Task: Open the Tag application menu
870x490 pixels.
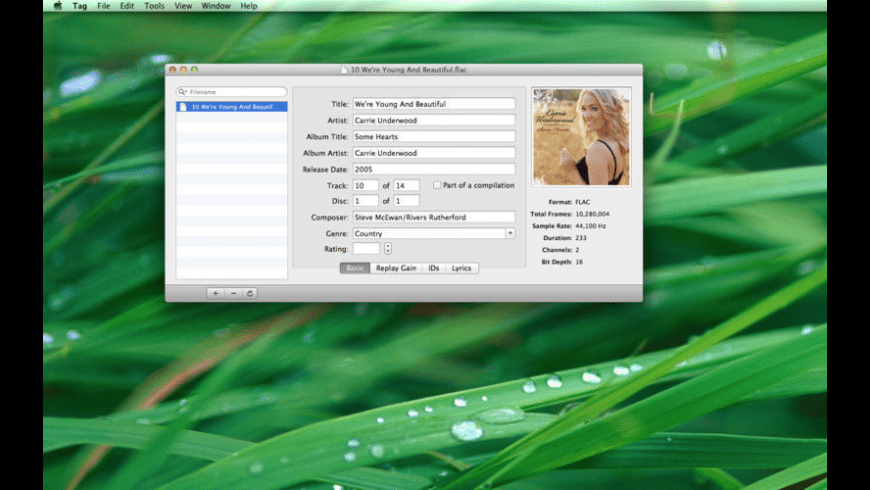Action: (x=79, y=6)
